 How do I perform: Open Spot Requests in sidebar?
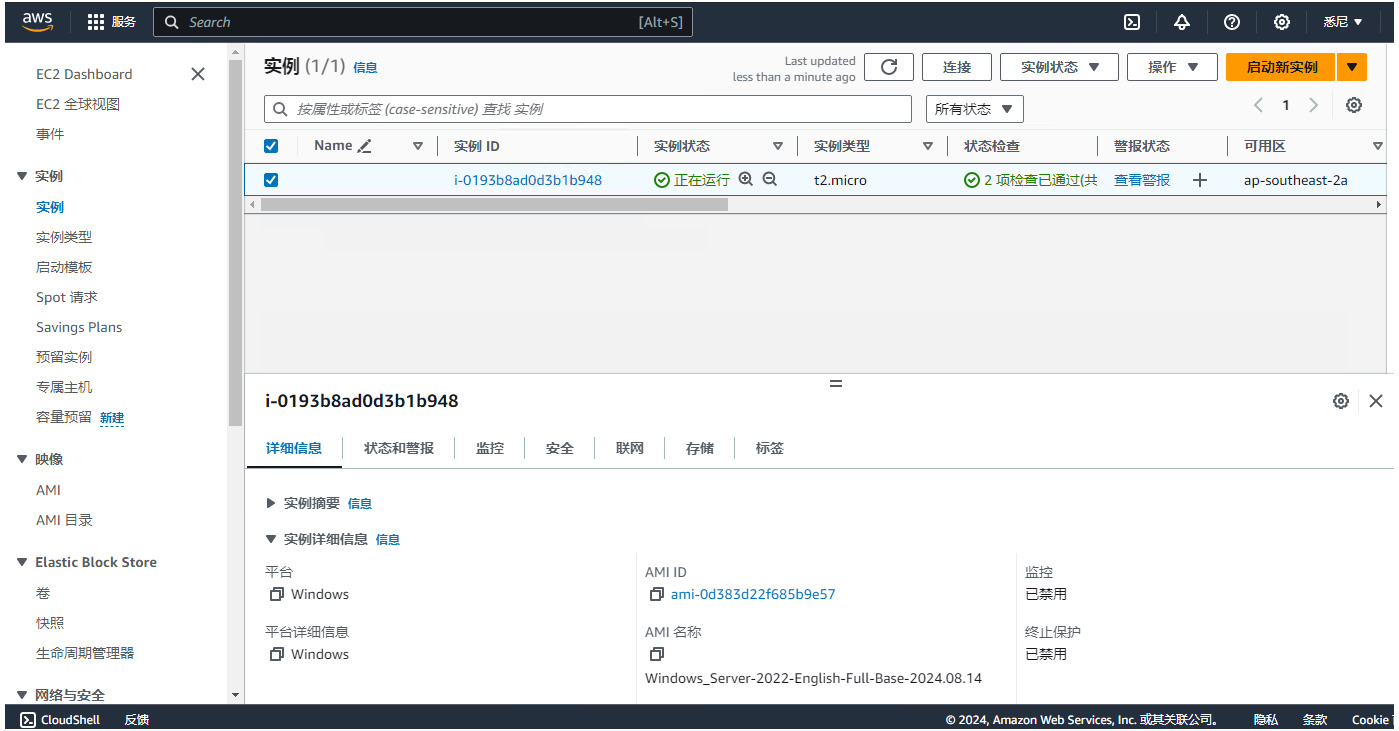pos(67,297)
